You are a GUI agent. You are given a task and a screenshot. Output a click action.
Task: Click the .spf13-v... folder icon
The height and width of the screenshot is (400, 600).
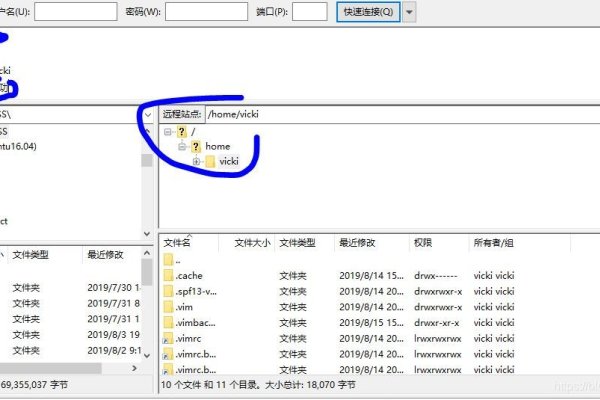click(x=168, y=291)
